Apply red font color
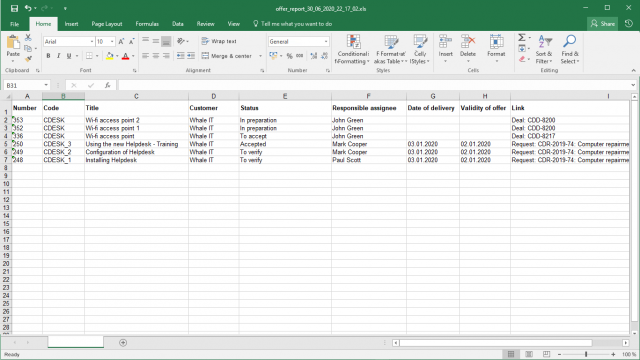Viewport: 640px width, 360px height. pyautogui.click(x=126, y=56)
